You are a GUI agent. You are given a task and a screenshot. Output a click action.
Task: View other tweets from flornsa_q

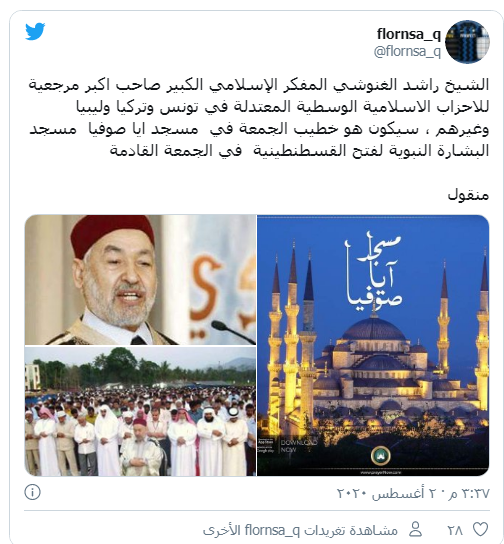(300, 530)
